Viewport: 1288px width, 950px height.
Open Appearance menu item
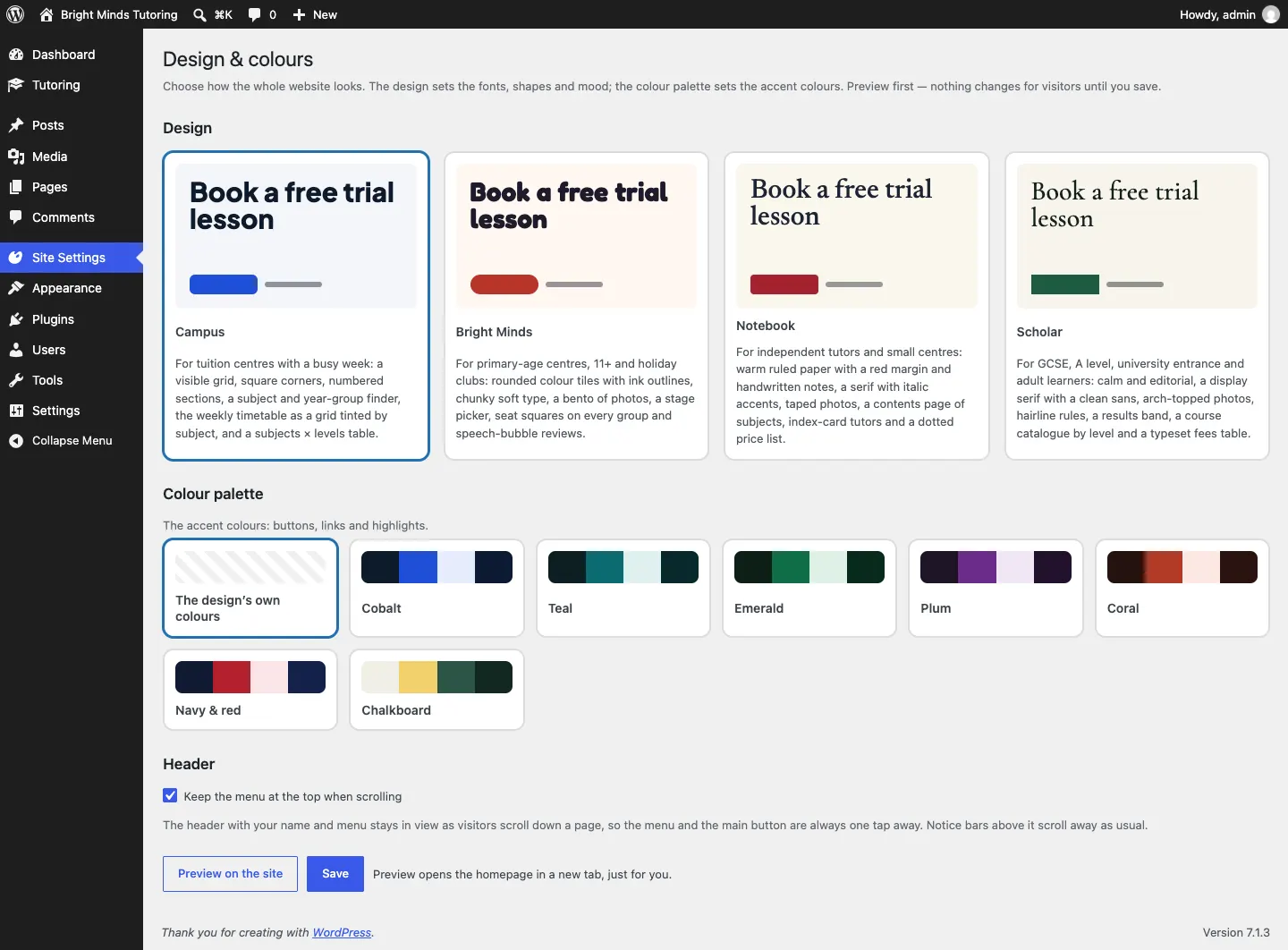tap(72, 288)
